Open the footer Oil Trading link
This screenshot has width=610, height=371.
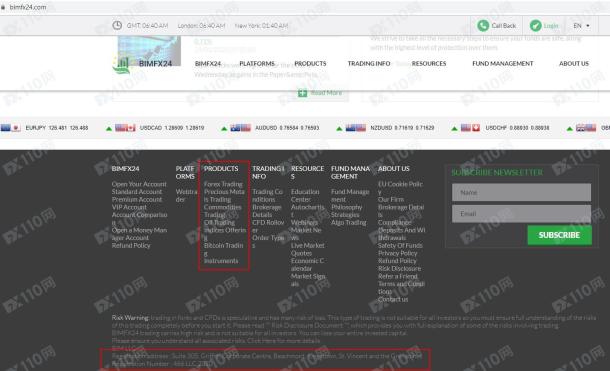219,222
